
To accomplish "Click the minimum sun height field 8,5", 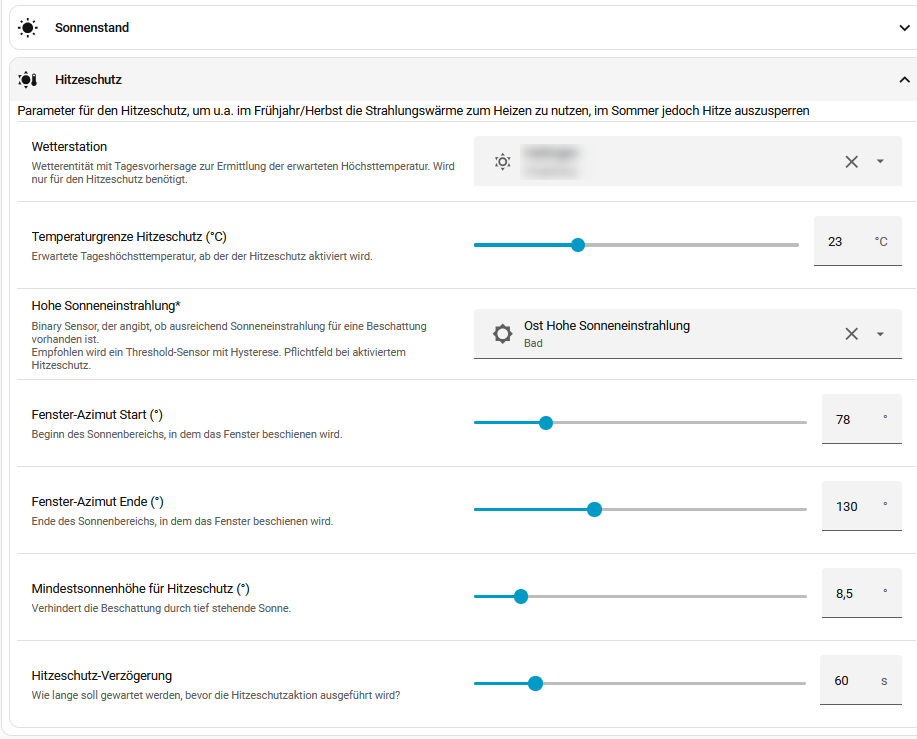I will pos(861,593).
